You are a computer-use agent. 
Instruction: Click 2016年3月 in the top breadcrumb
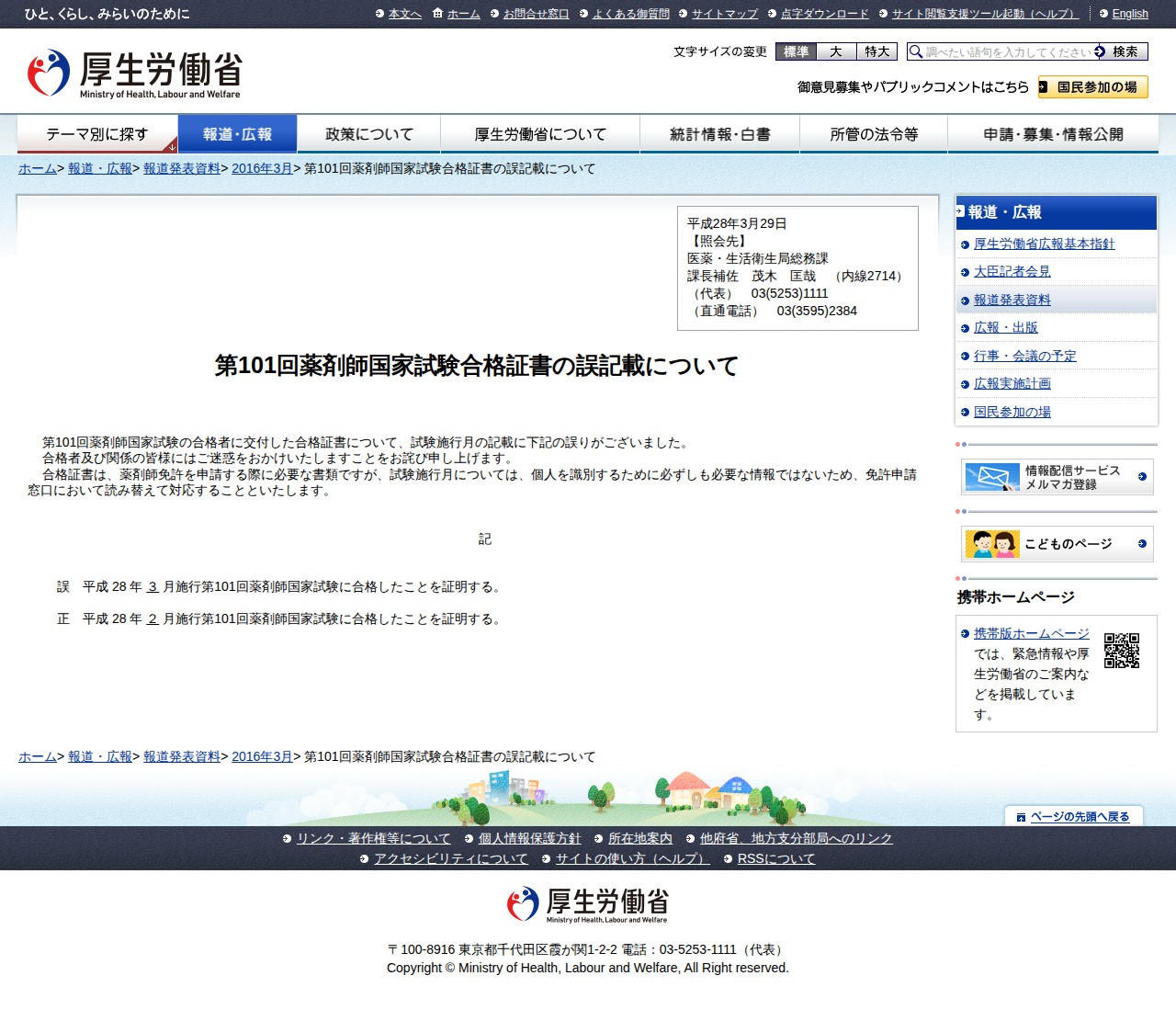click(x=262, y=168)
